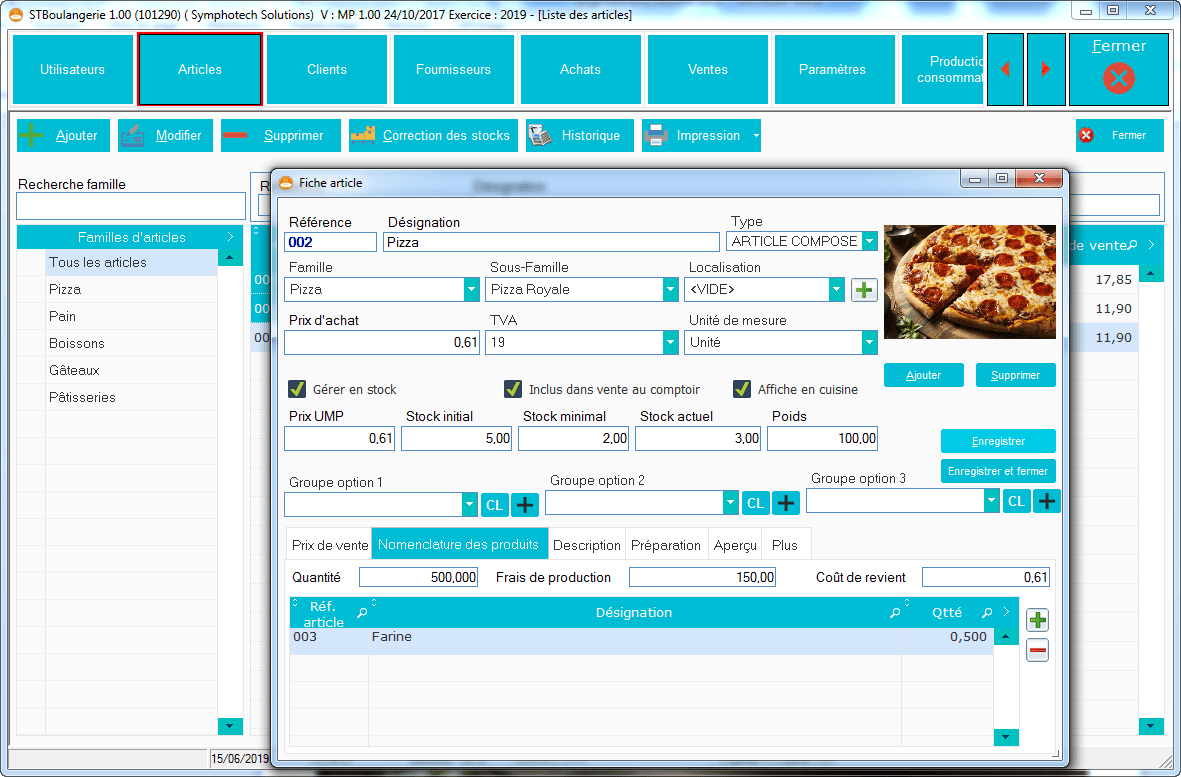Open the Groupe option 2 dropdown
The width and height of the screenshot is (1181, 777).
coord(731,503)
